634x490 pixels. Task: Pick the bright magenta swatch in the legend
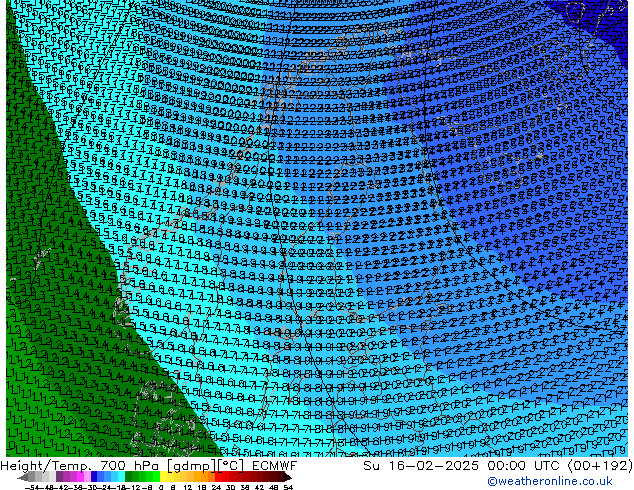[x=80, y=476]
